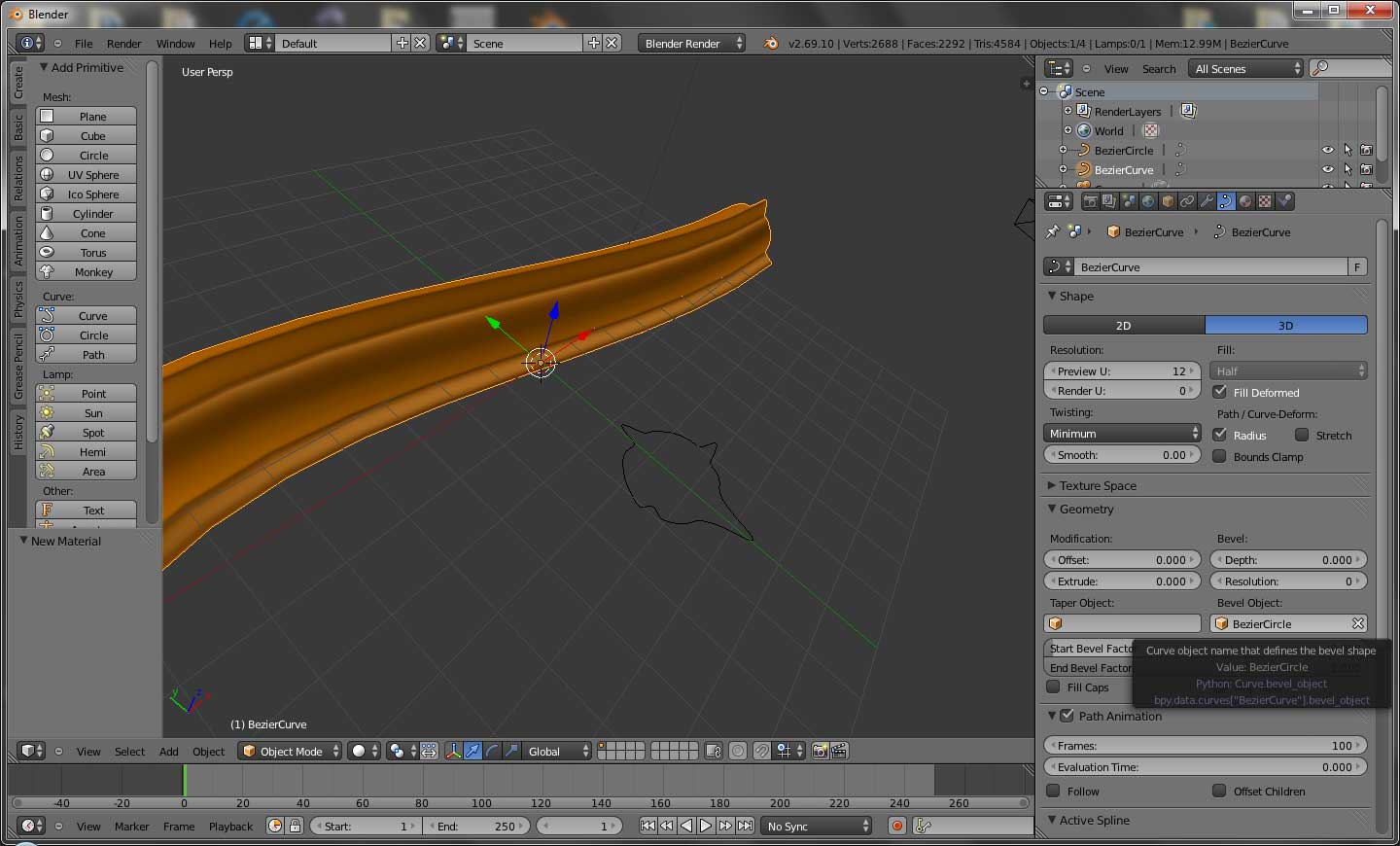This screenshot has height=846, width=1400.
Task: Expand the Texture Space panel
Action: click(x=1052, y=485)
